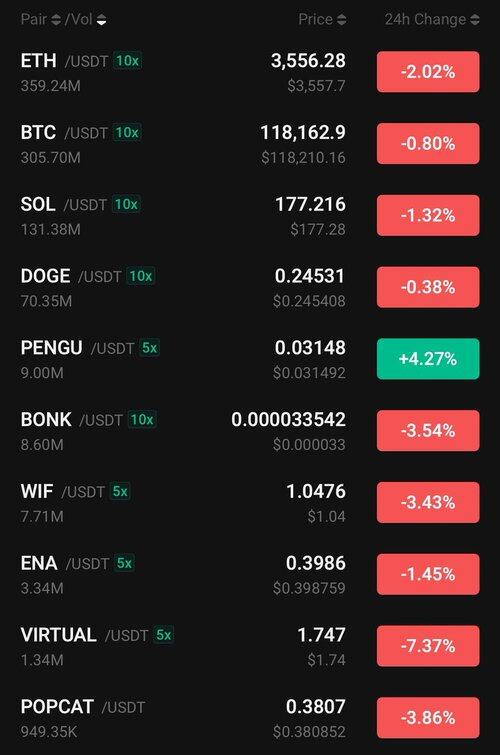Open the BTC/USDT pair row

pyautogui.click(x=250, y=144)
